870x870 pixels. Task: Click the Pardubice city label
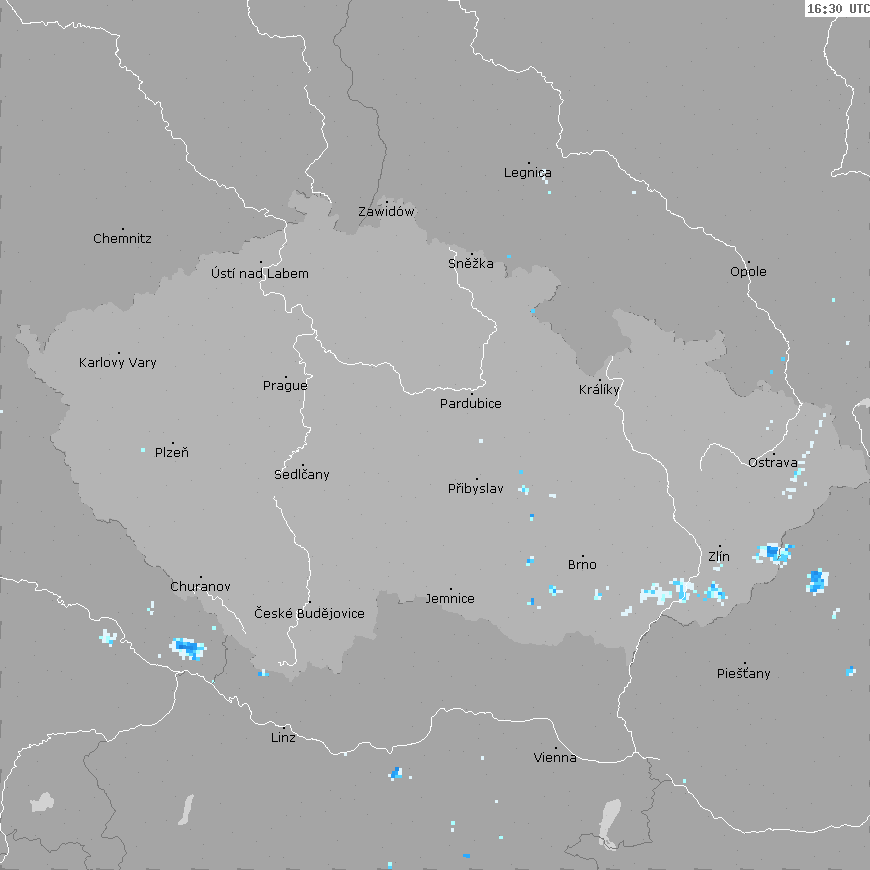pos(471,404)
